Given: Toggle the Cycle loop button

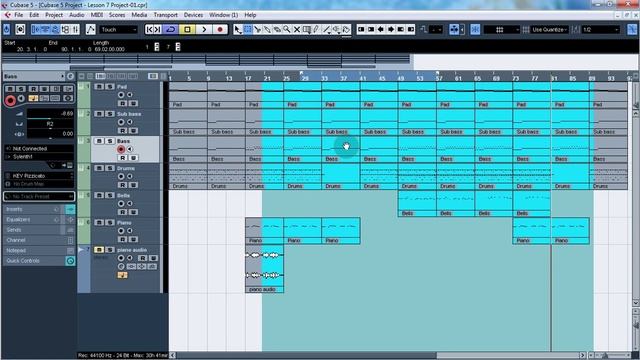Looking at the screenshot, I should coord(171,29).
